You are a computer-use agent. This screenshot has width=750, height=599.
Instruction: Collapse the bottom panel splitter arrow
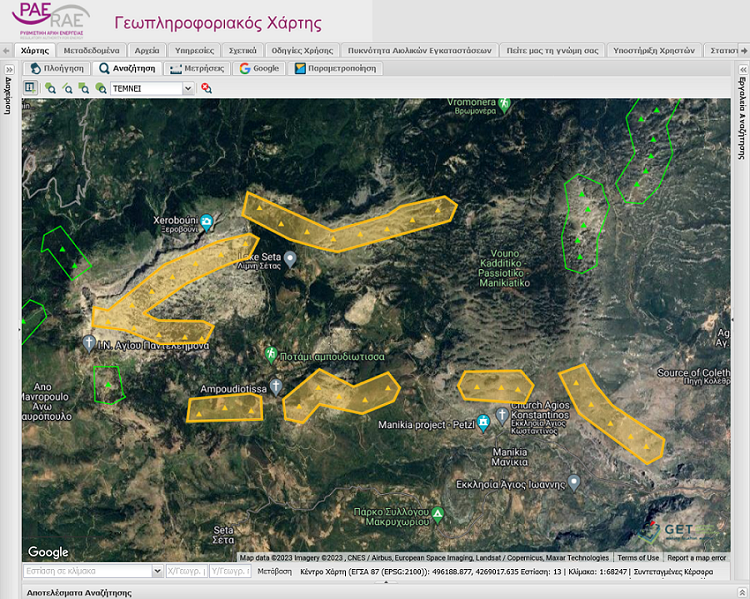coord(386,582)
